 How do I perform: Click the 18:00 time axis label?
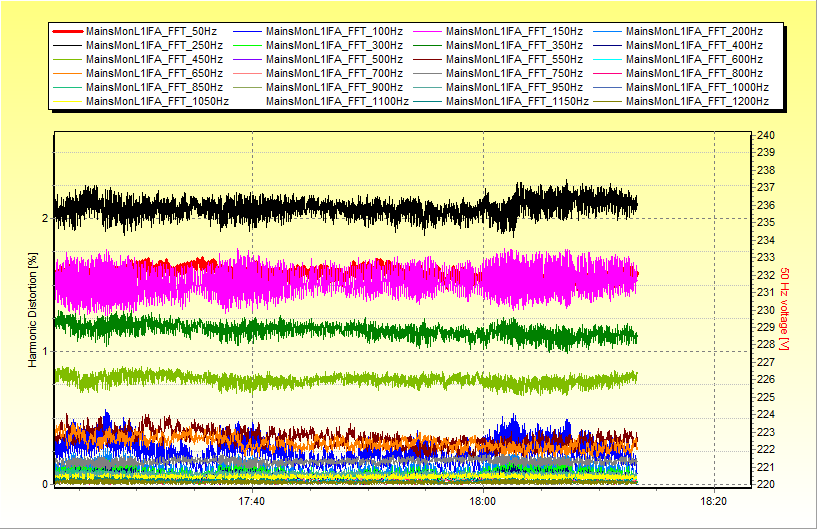pyautogui.click(x=483, y=501)
